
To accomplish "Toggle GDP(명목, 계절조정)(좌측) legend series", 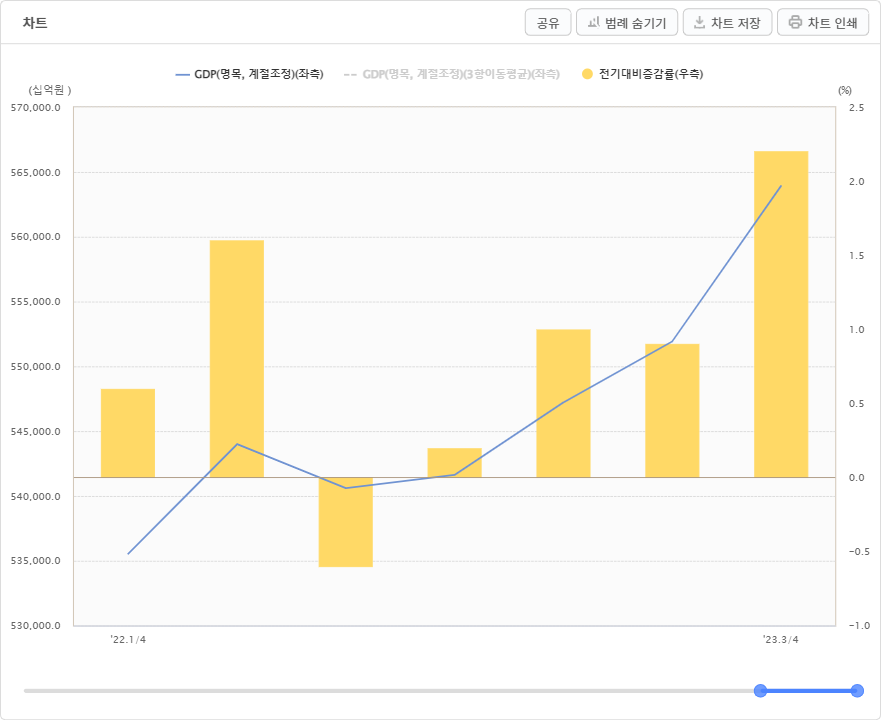I will point(249,74).
